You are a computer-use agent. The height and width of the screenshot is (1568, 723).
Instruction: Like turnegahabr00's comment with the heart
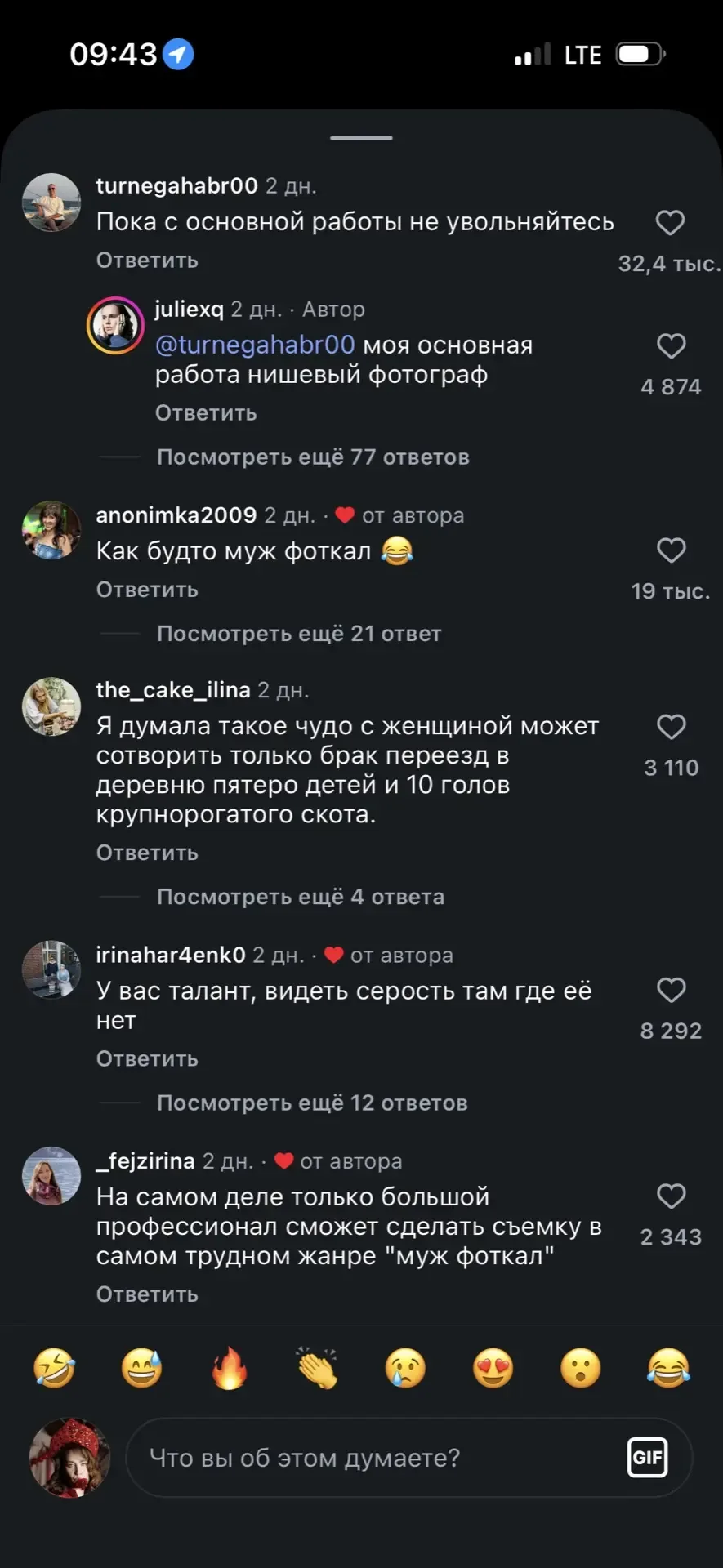click(670, 223)
